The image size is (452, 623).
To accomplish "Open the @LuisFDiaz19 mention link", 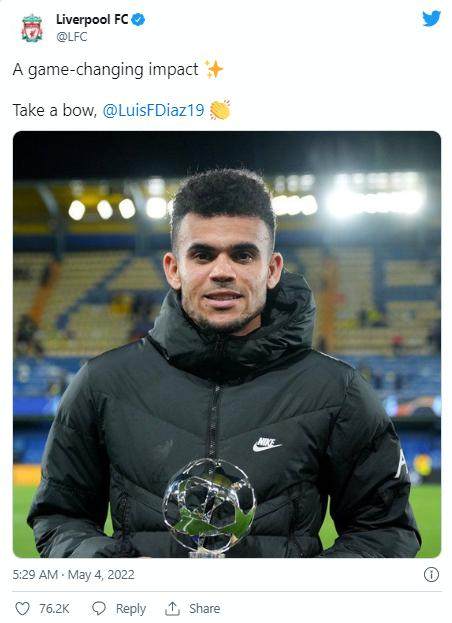I will tap(153, 110).
